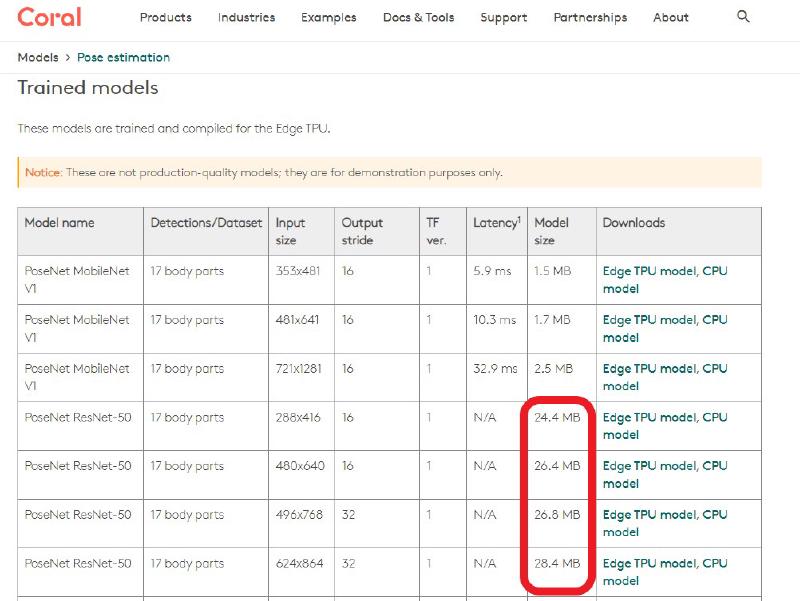
Task: Open the Support nav item
Action: [503, 18]
